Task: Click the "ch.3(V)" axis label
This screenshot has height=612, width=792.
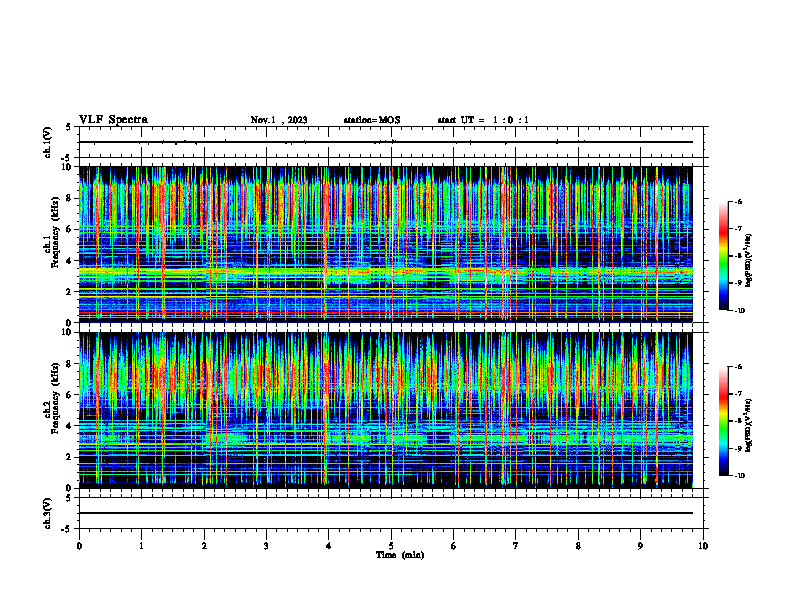Action: (x=47, y=513)
